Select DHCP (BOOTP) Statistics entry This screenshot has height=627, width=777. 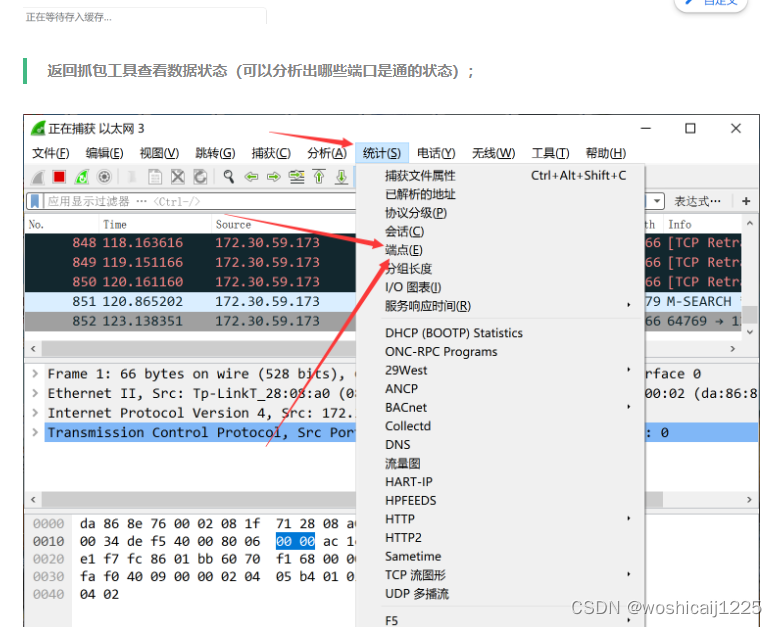(x=500, y=333)
